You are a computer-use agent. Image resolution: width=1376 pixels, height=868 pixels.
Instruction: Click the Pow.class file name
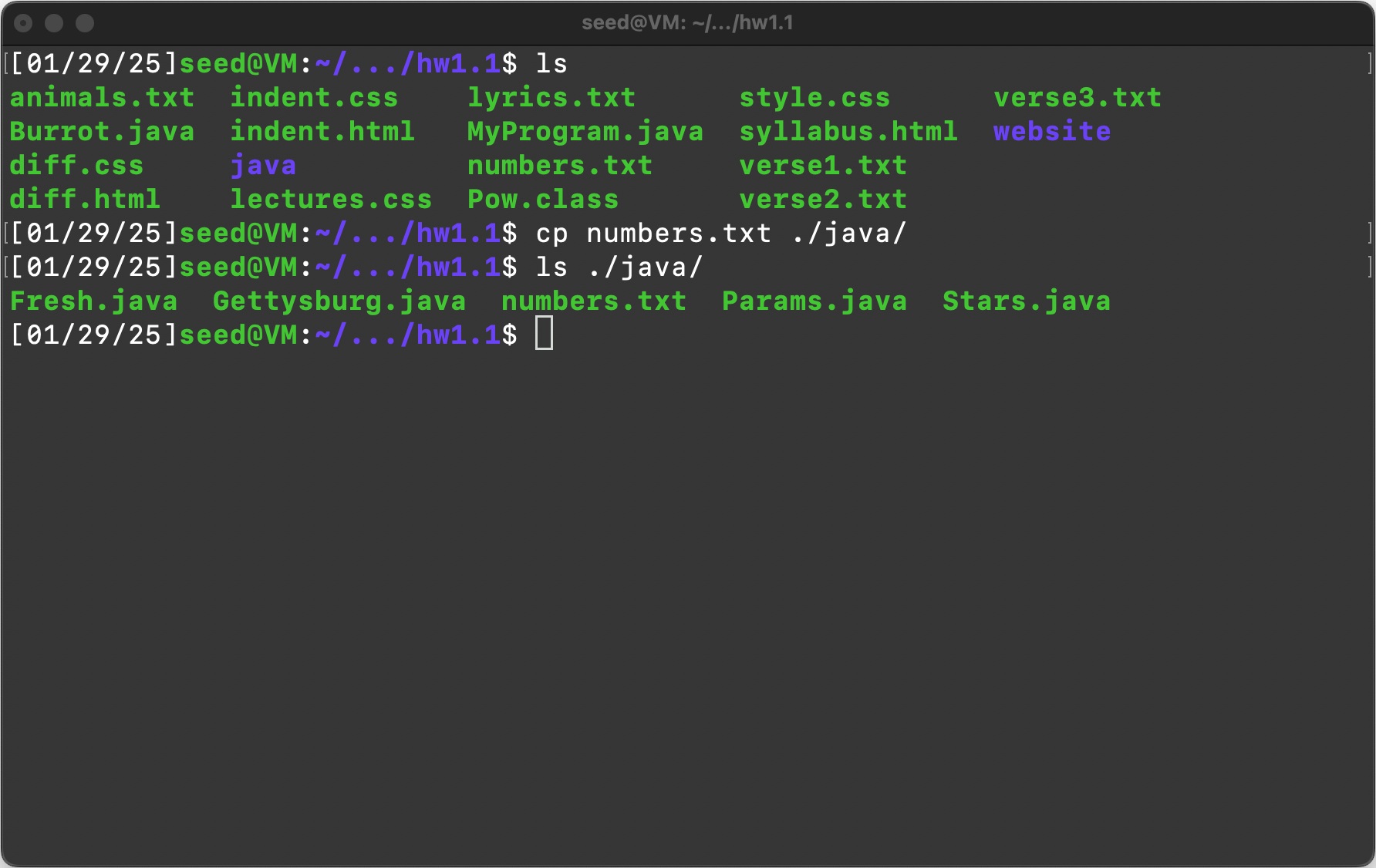pos(543,200)
